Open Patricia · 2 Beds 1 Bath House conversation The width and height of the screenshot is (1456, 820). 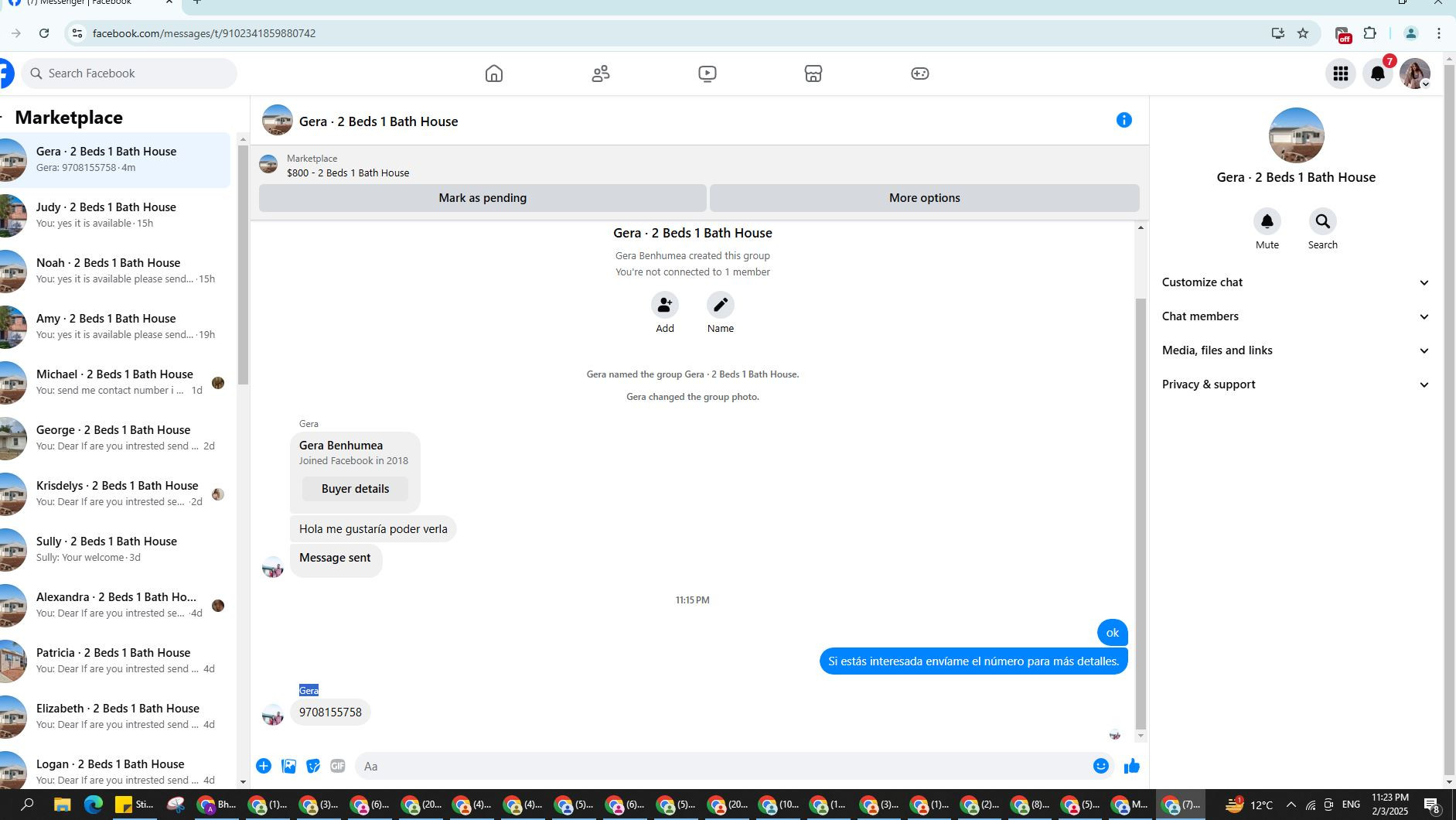click(115, 661)
